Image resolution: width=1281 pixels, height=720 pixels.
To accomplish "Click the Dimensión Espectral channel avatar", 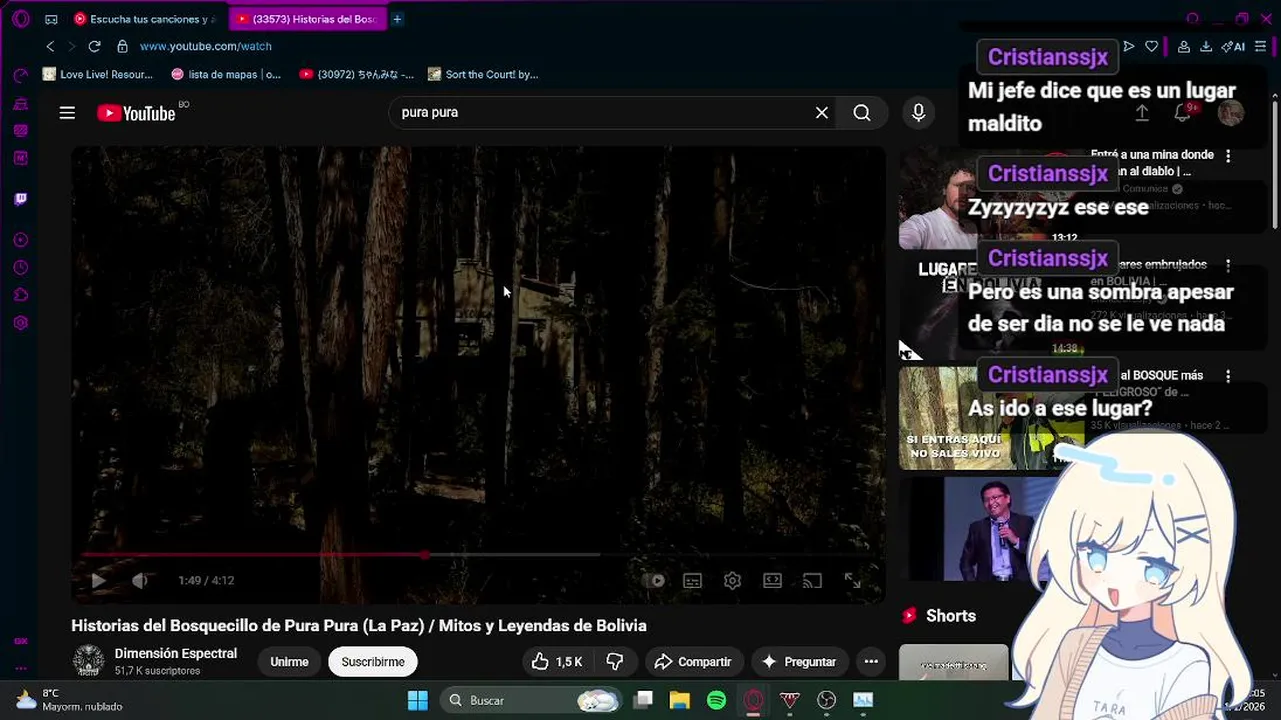I will tap(88, 661).
